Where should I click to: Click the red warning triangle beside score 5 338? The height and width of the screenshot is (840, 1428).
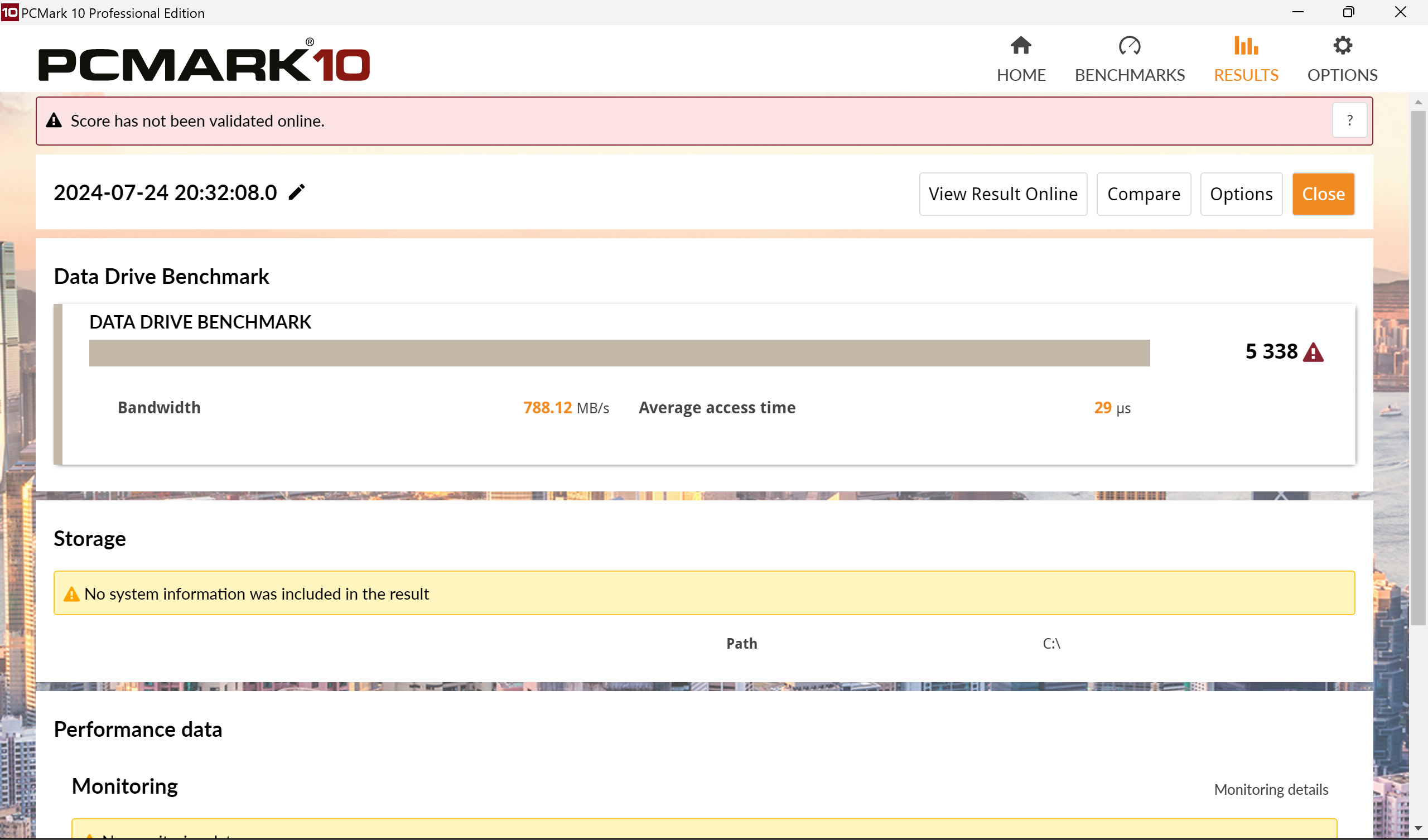(1313, 353)
